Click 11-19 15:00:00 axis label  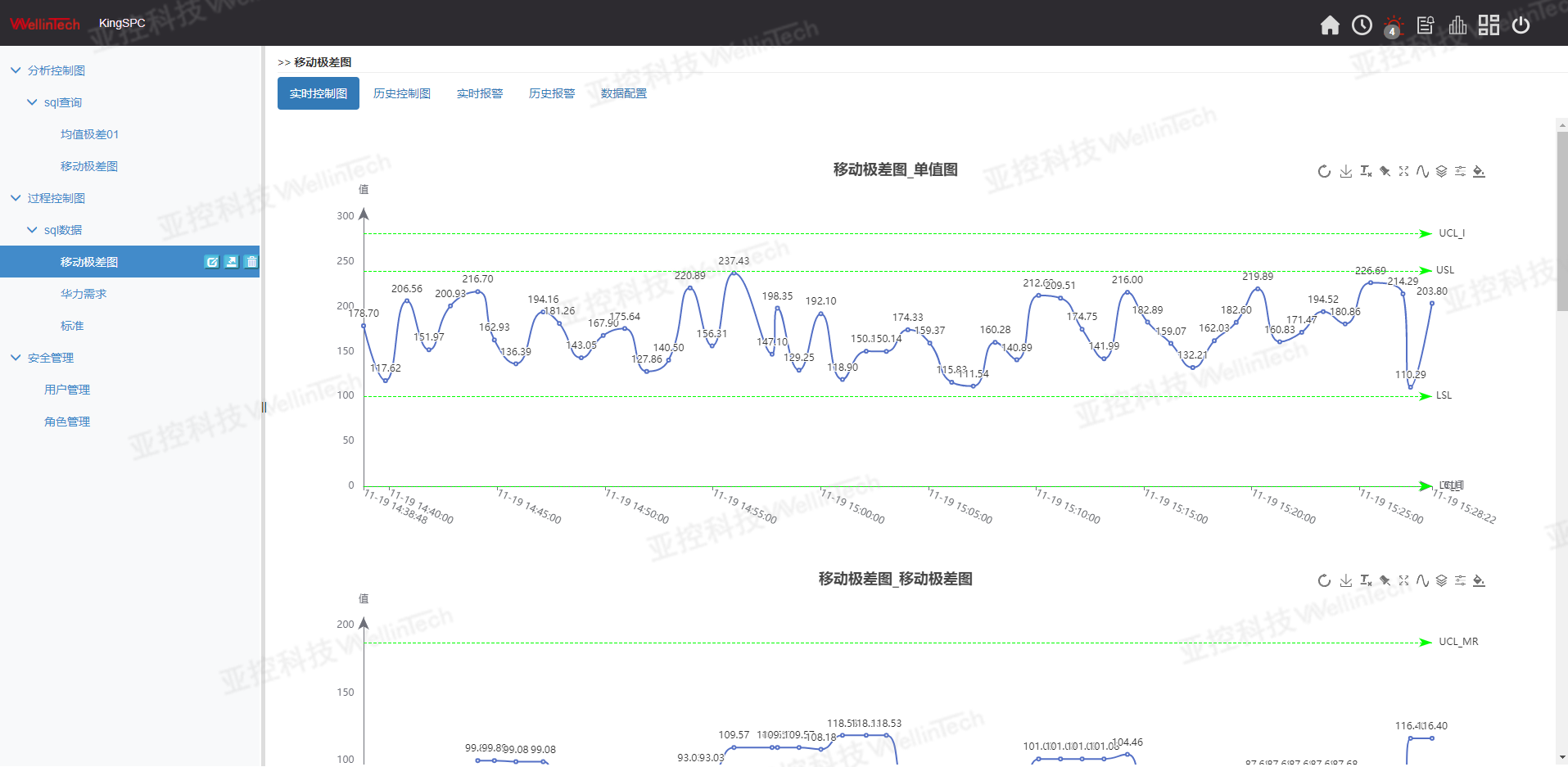pos(852,505)
